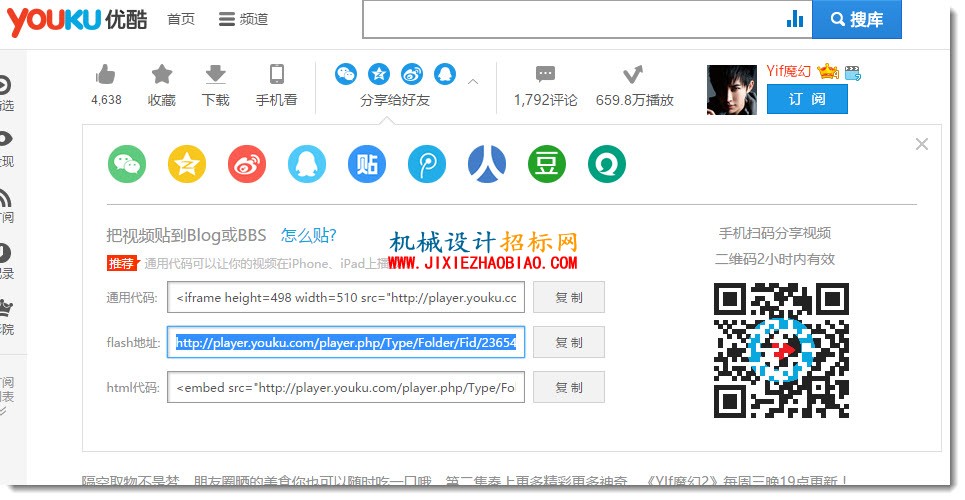The width and height of the screenshot is (965, 500).
Task: Click the QR code image
Action: tap(782, 350)
